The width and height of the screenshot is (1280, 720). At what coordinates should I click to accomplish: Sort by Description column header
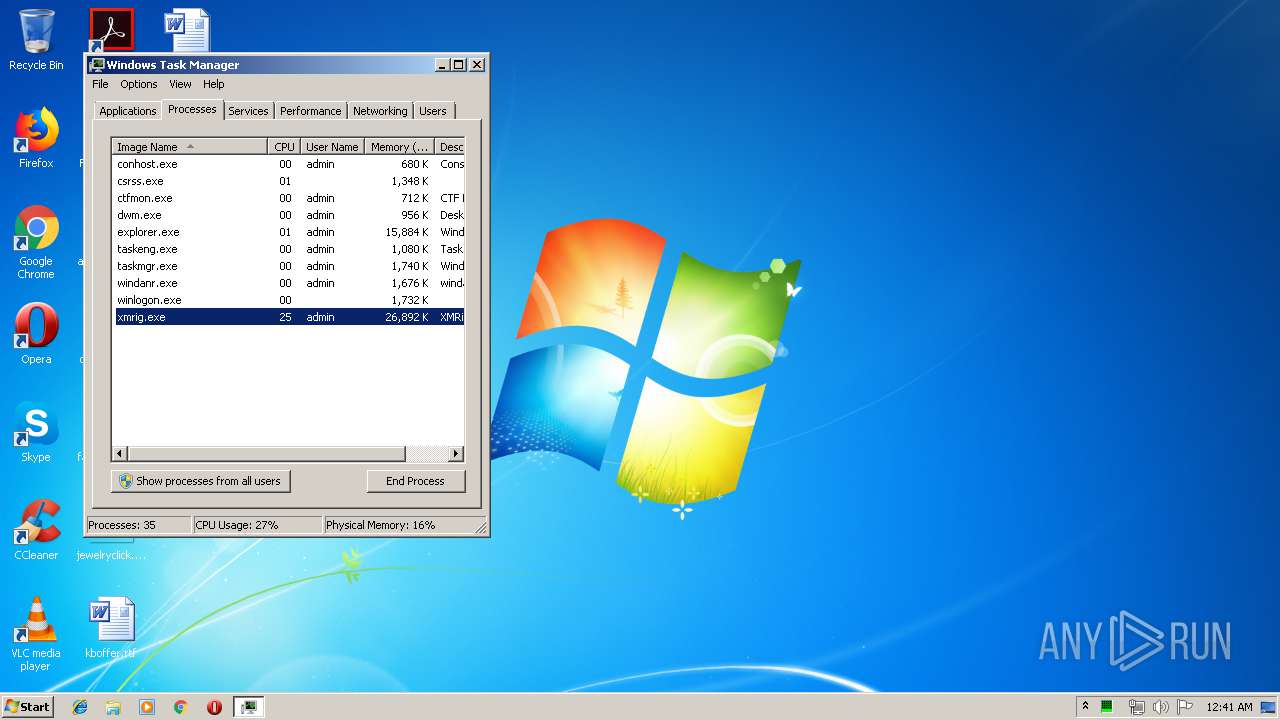click(x=450, y=147)
